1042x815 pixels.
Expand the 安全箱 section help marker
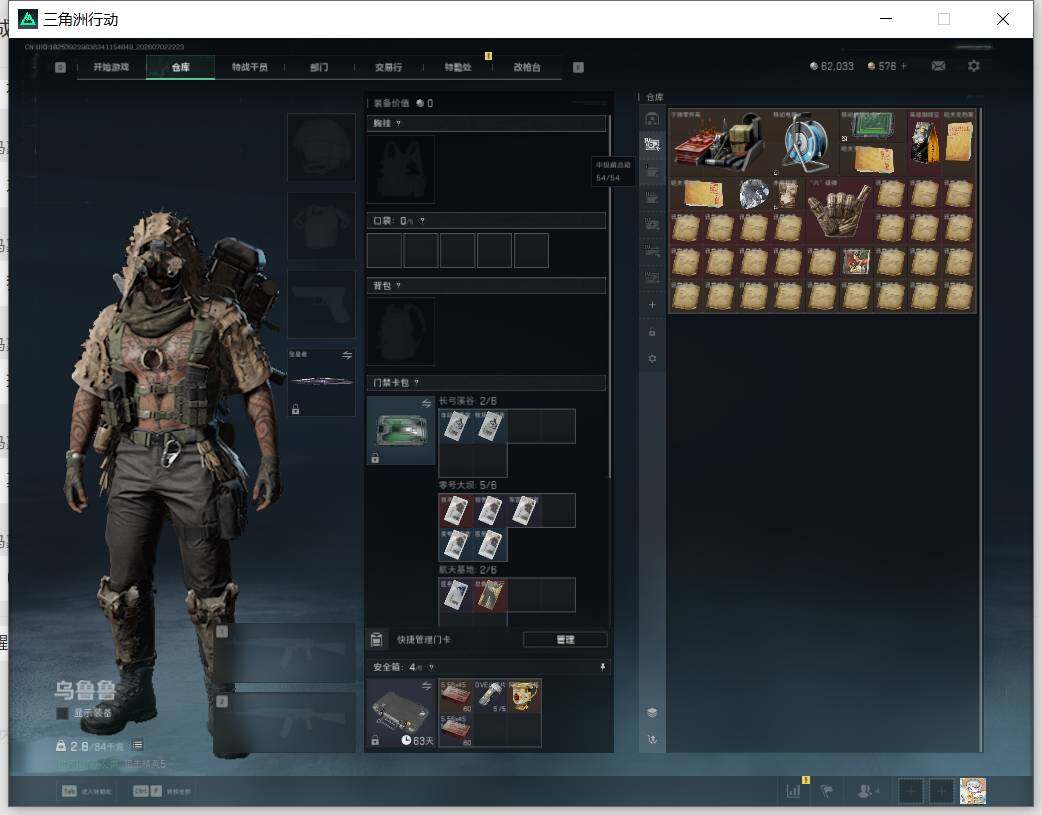[x=431, y=667]
